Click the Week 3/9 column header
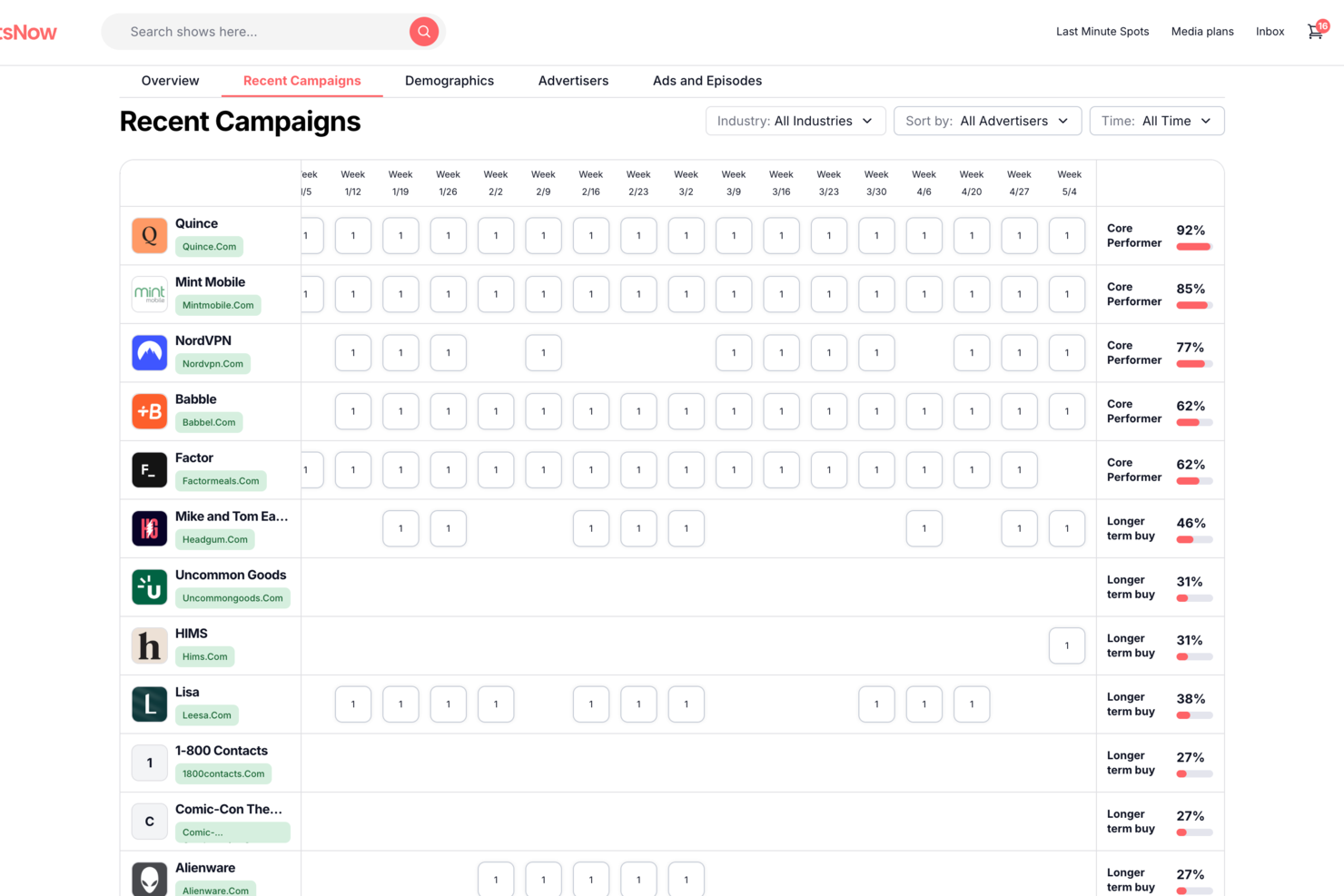Image resolution: width=1344 pixels, height=896 pixels. pos(734,183)
